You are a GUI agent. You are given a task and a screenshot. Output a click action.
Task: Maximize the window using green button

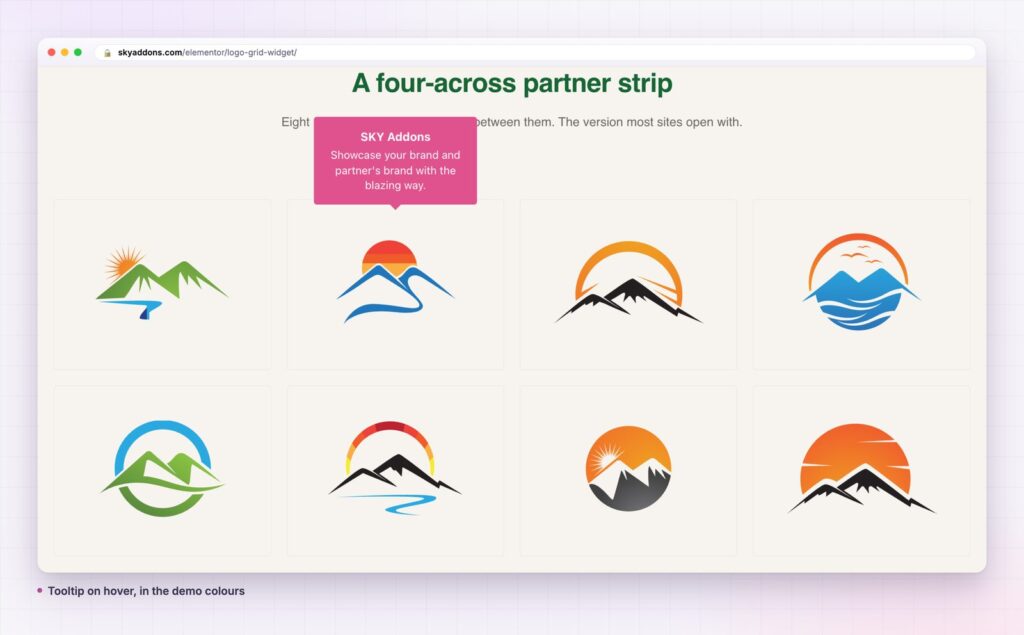click(x=78, y=52)
